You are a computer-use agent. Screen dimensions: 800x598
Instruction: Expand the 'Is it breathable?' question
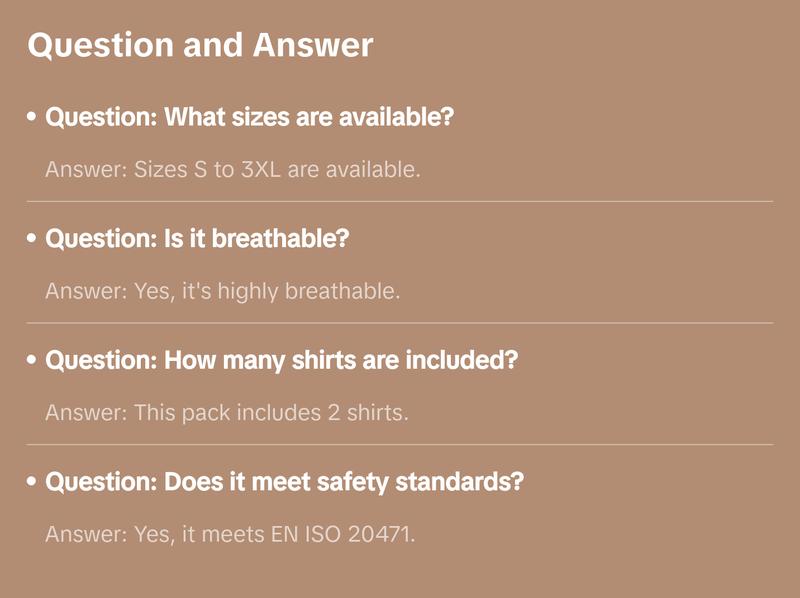[x=197, y=239]
